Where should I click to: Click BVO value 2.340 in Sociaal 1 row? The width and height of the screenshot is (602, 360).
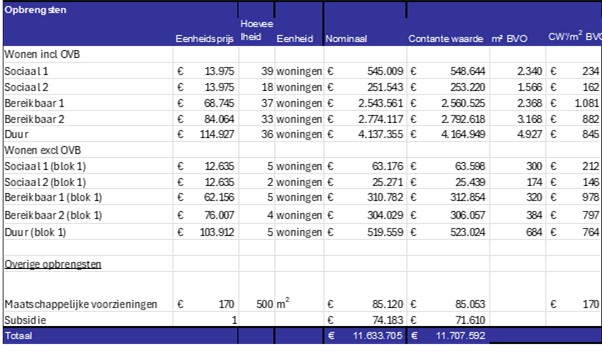click(x=529, y=71)
